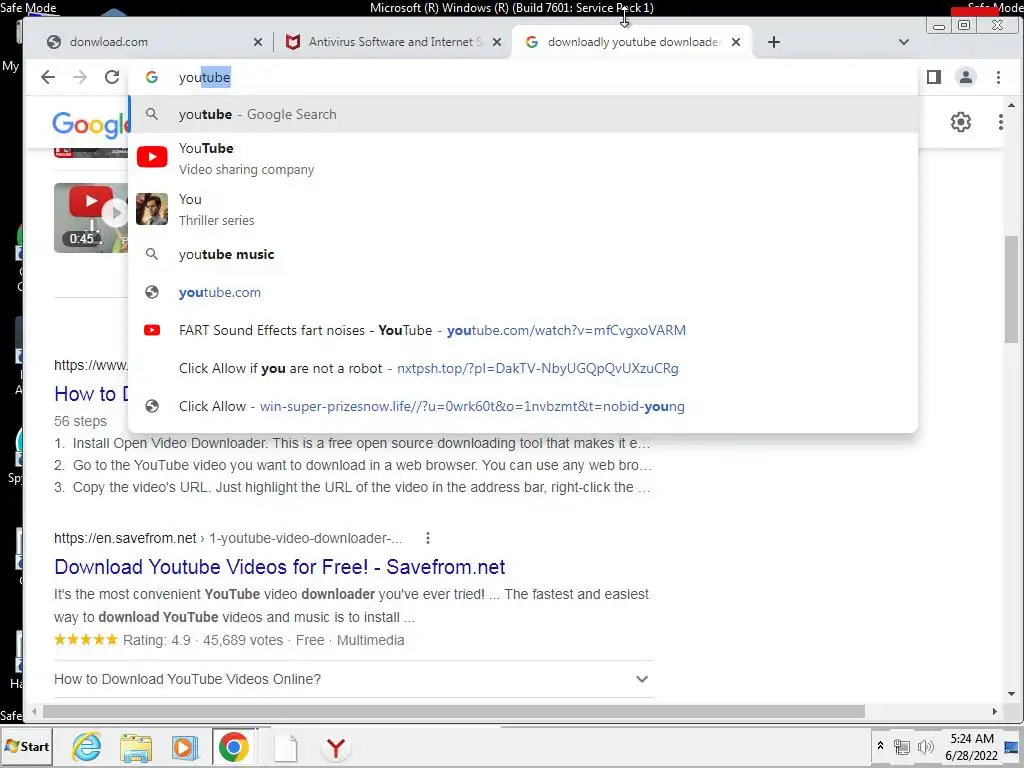Image resolution: width=1024 pixels, height=768 pixels.
Task: Select the downloadly youtube downloader tab
Action: [632, 42]
